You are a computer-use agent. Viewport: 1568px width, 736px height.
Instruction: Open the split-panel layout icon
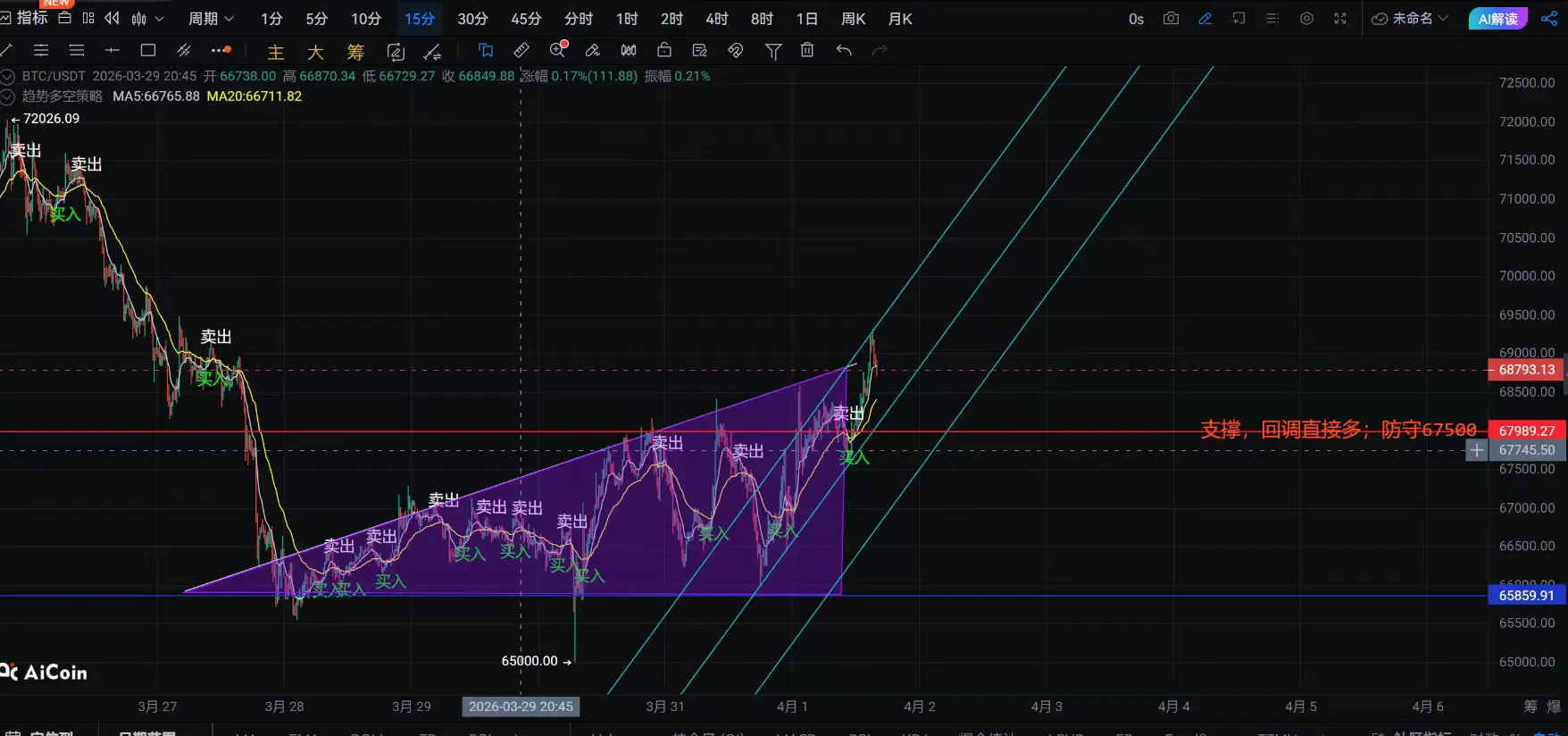pos(88,18)
